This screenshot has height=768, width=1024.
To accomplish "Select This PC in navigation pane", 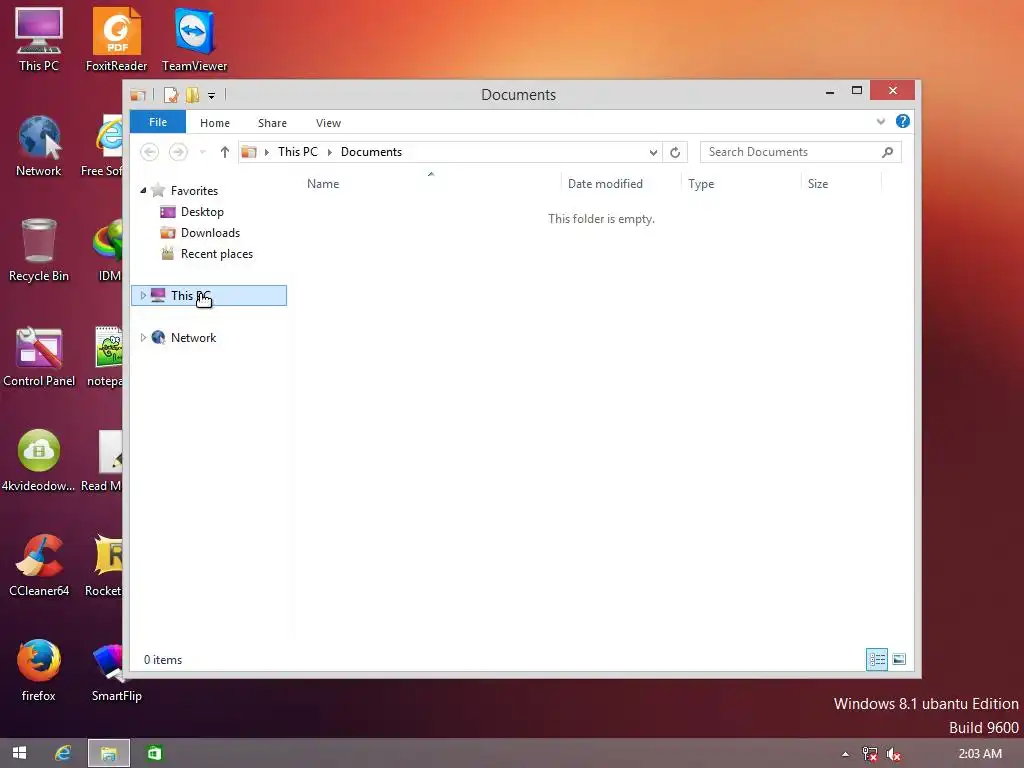I will pyautogui.click(x=209, y=296).
